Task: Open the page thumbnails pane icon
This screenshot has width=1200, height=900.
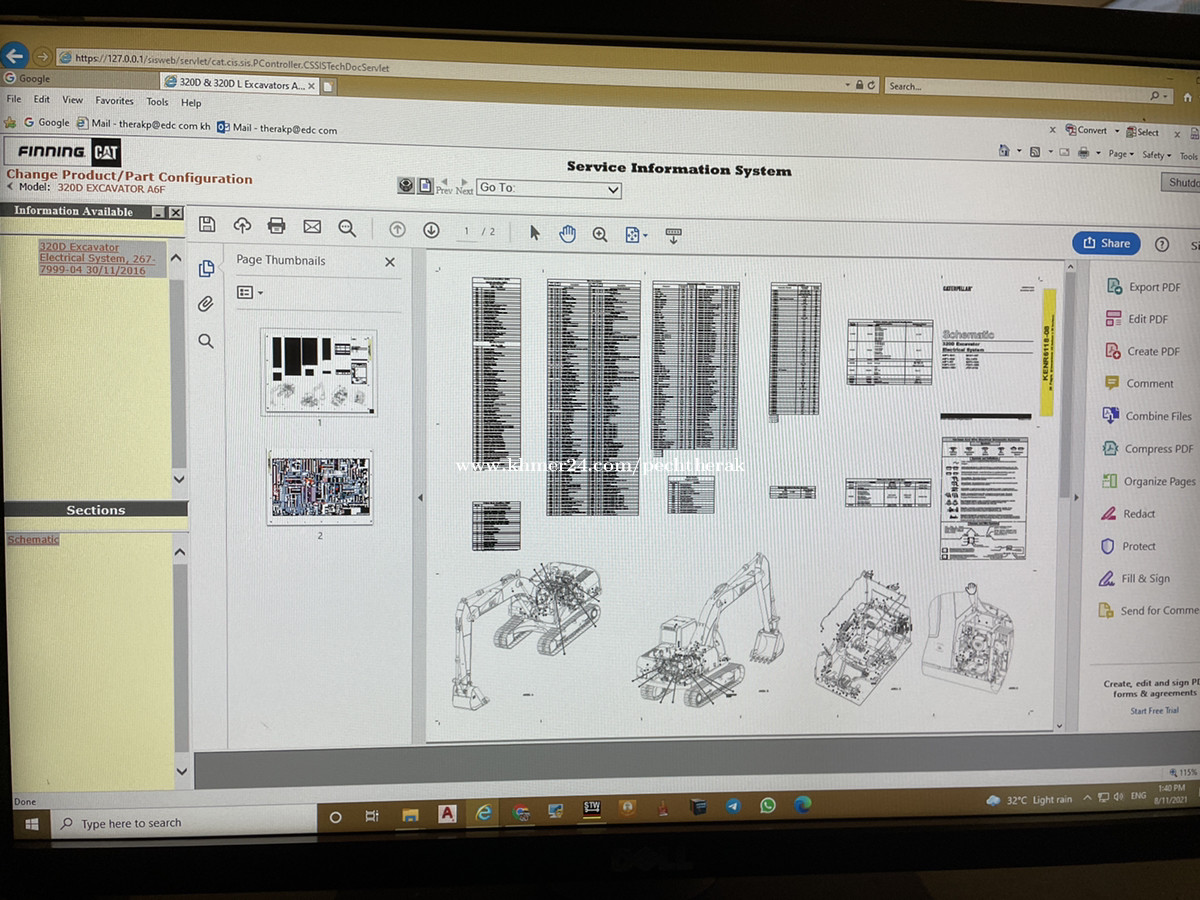Action: [206, 269]
